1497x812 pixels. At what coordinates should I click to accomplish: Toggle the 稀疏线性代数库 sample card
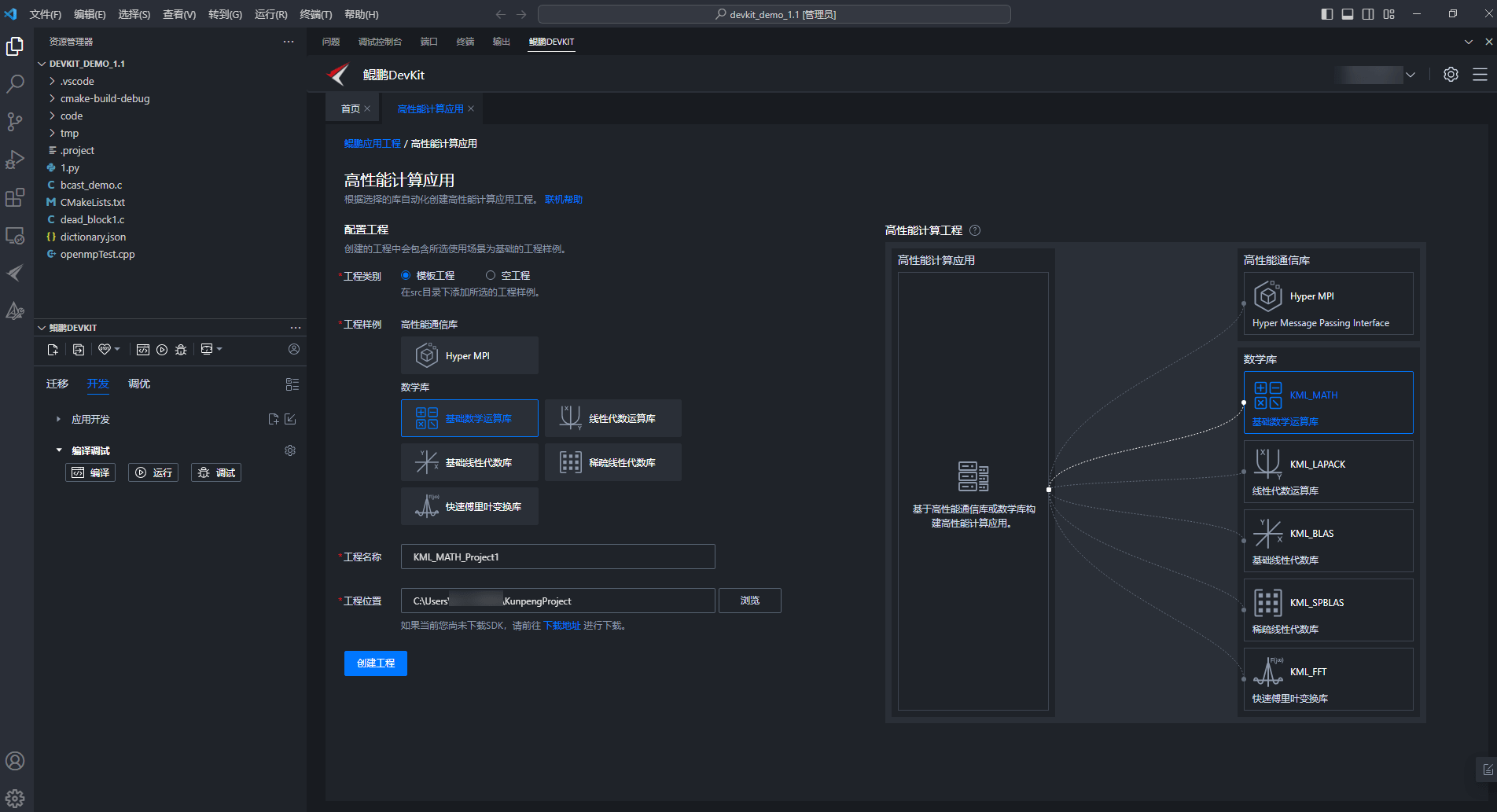(613, 462)
